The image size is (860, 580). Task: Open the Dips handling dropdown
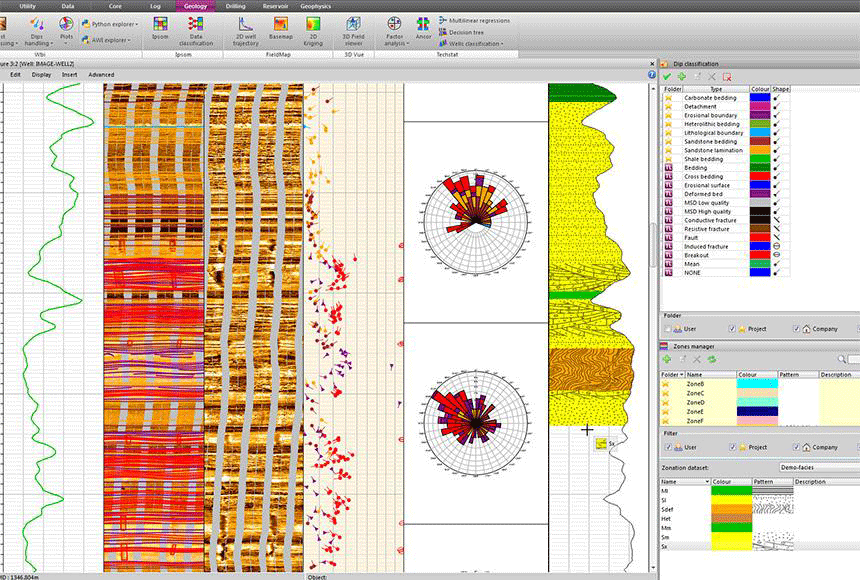37,31
